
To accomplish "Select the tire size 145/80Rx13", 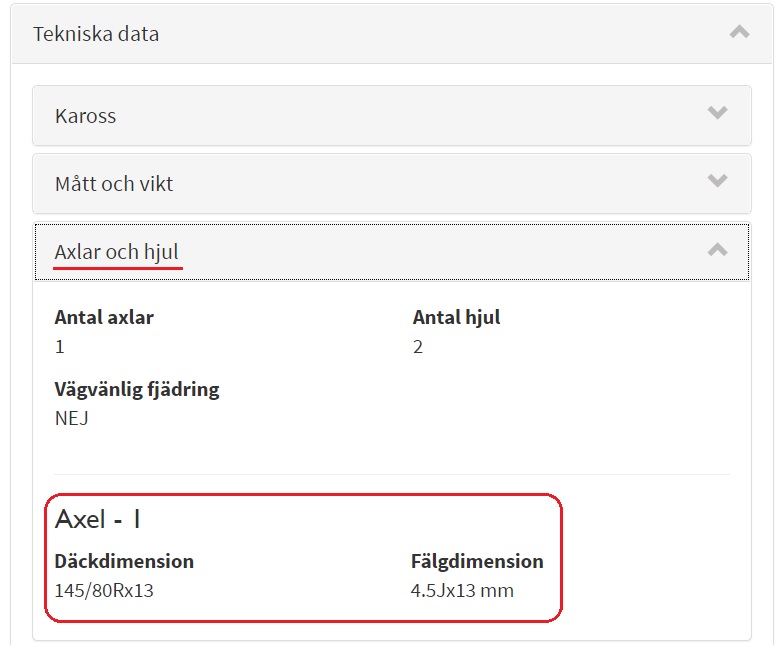I will (104, 590).
